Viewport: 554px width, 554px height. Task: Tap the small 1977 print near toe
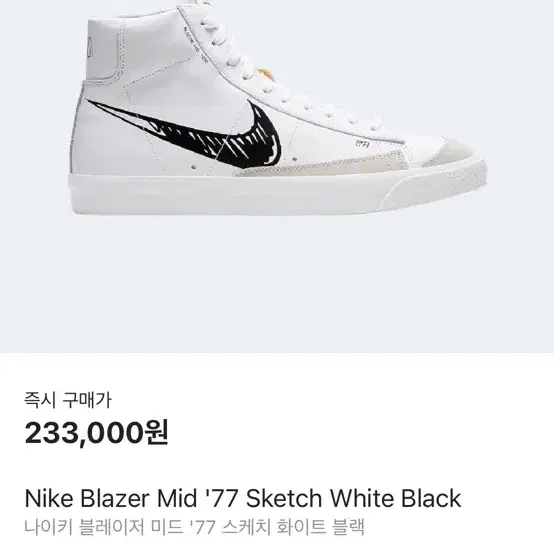363,144
